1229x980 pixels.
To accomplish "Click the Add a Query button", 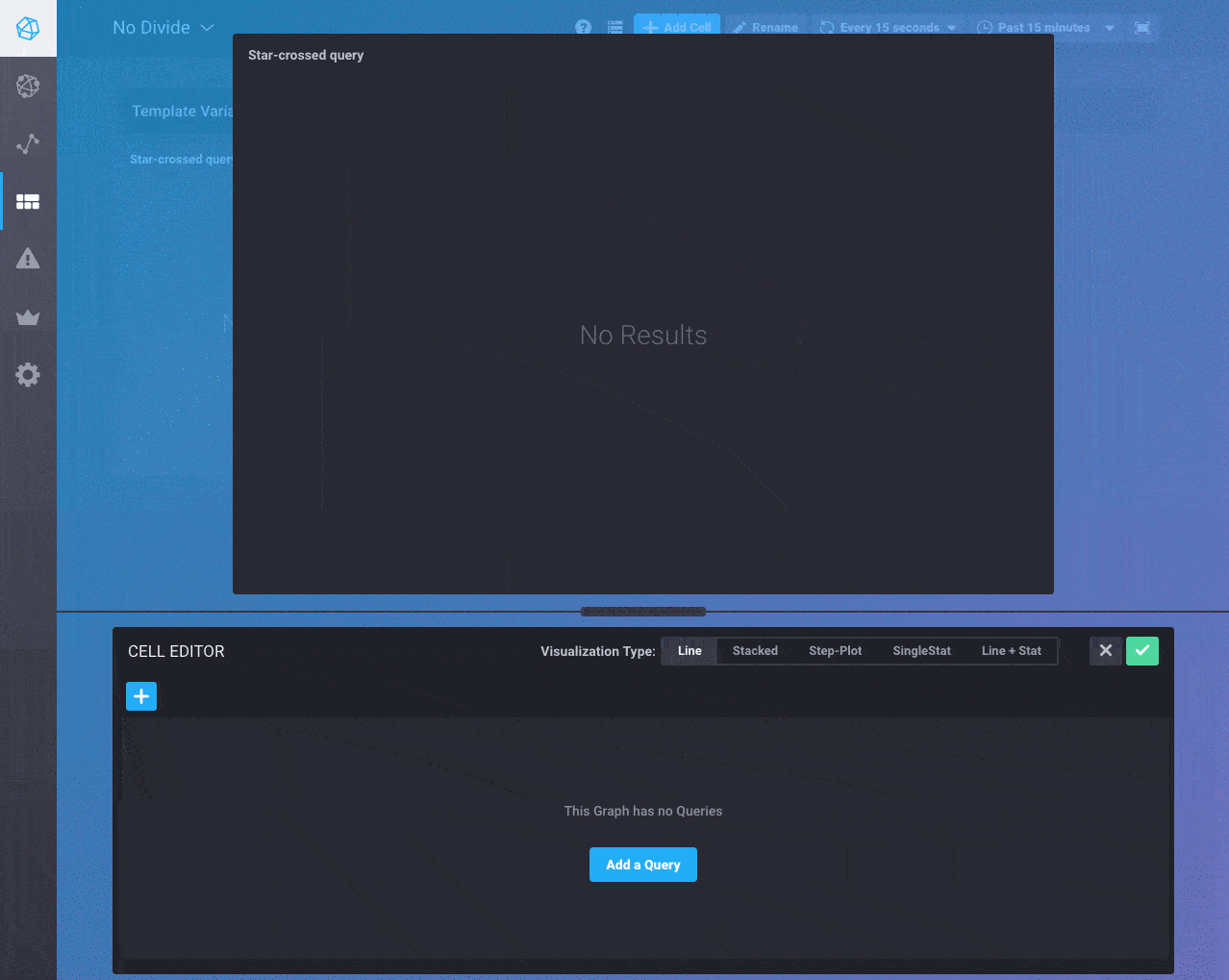I will (642, 865).
